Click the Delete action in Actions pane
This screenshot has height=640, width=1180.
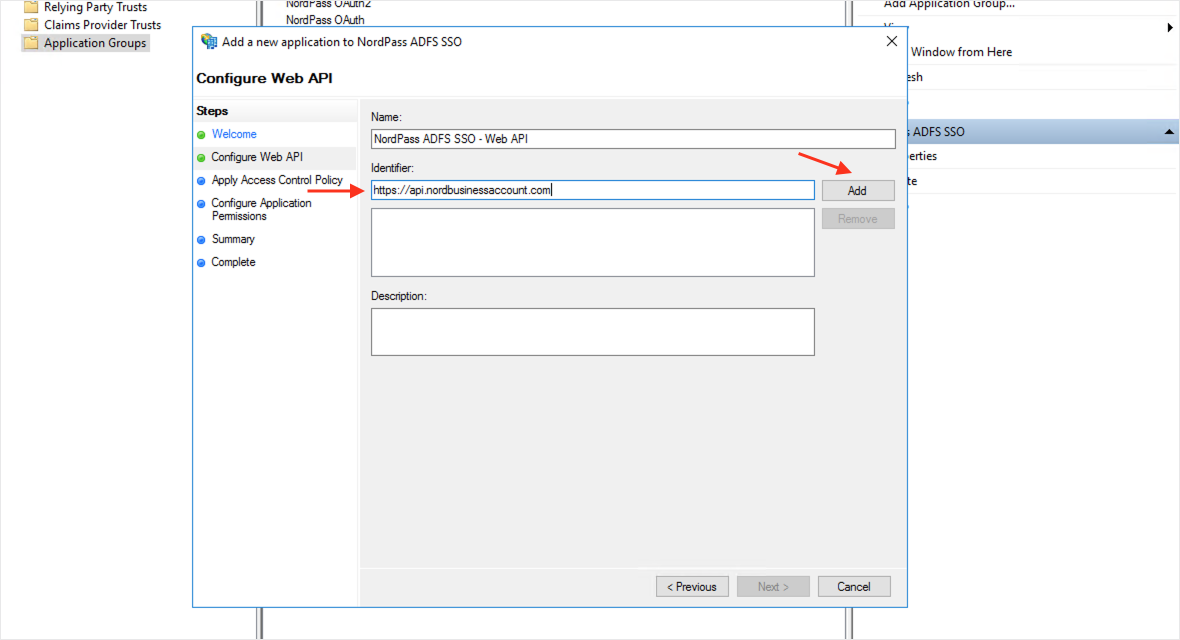click(x=913, y=181)
